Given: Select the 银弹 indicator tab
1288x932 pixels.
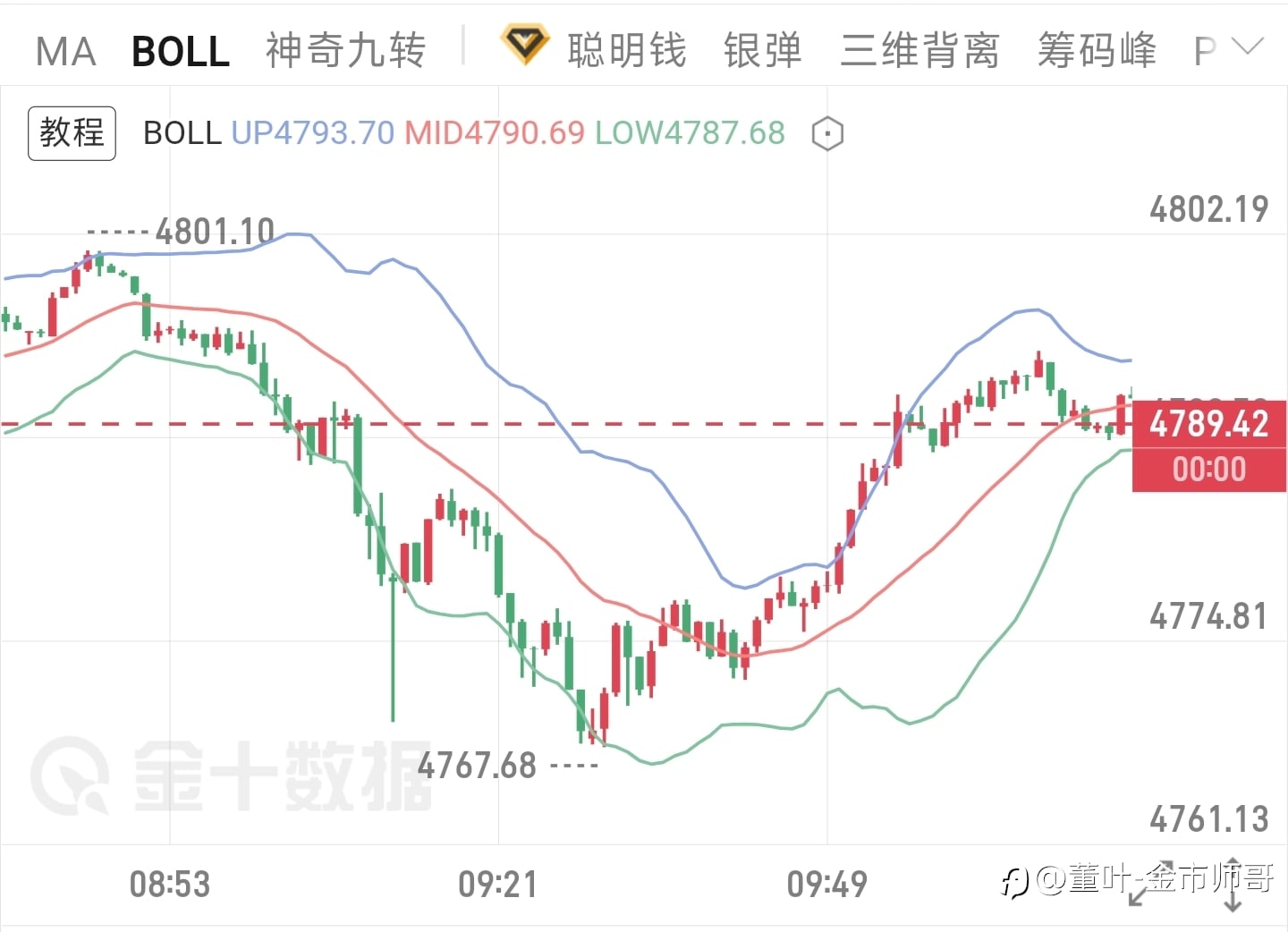Looking at the screenshot, I should click(763, 50).
